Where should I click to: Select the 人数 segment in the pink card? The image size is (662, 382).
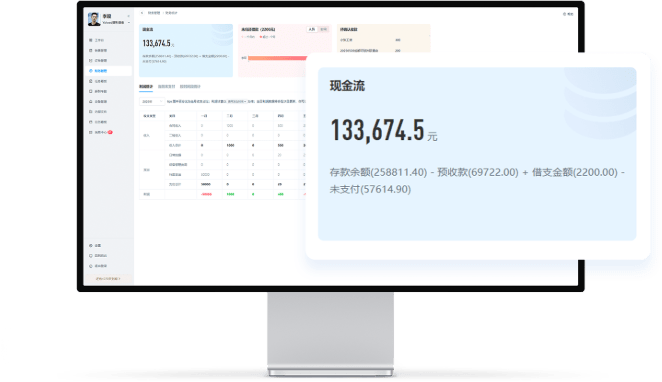(312, 30)
